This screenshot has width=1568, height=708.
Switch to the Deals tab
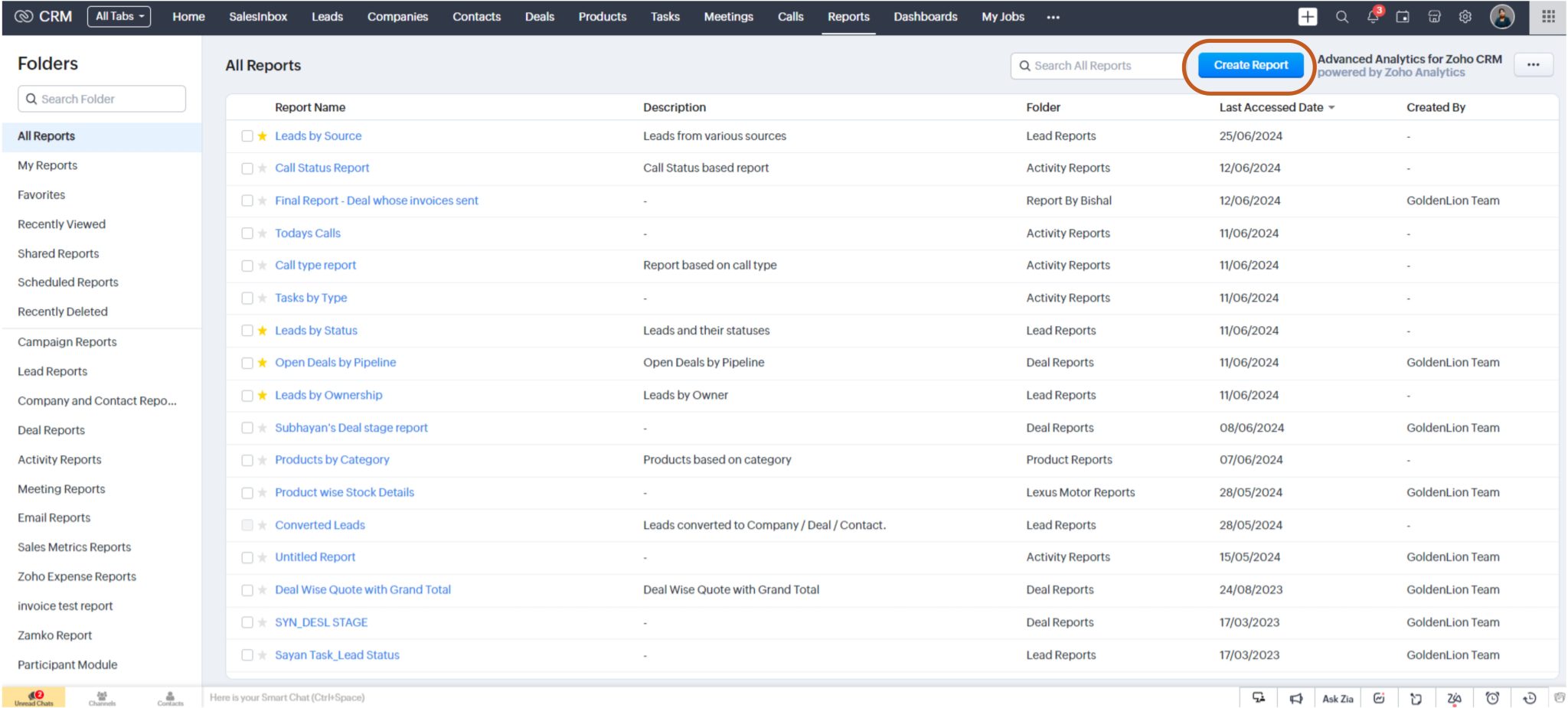point(540,16)
